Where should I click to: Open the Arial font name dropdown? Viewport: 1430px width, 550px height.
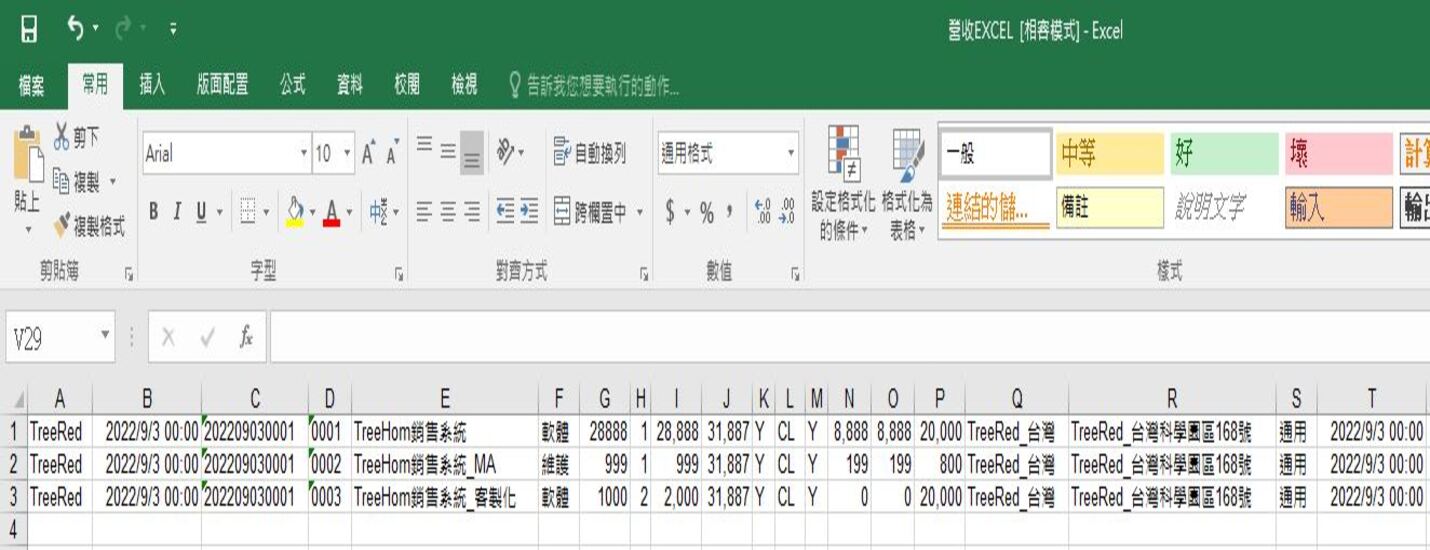point(304,154)
